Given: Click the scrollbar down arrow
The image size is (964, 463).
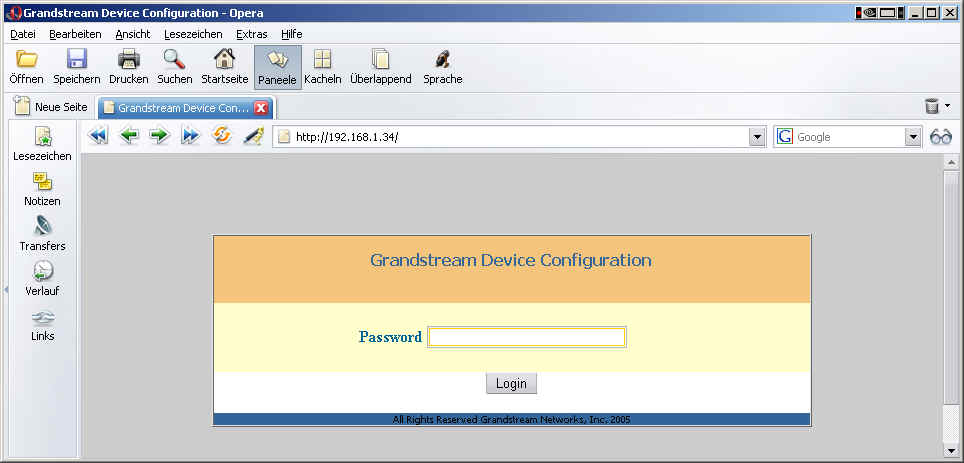Looking at the screenshot, I should 951,450.
